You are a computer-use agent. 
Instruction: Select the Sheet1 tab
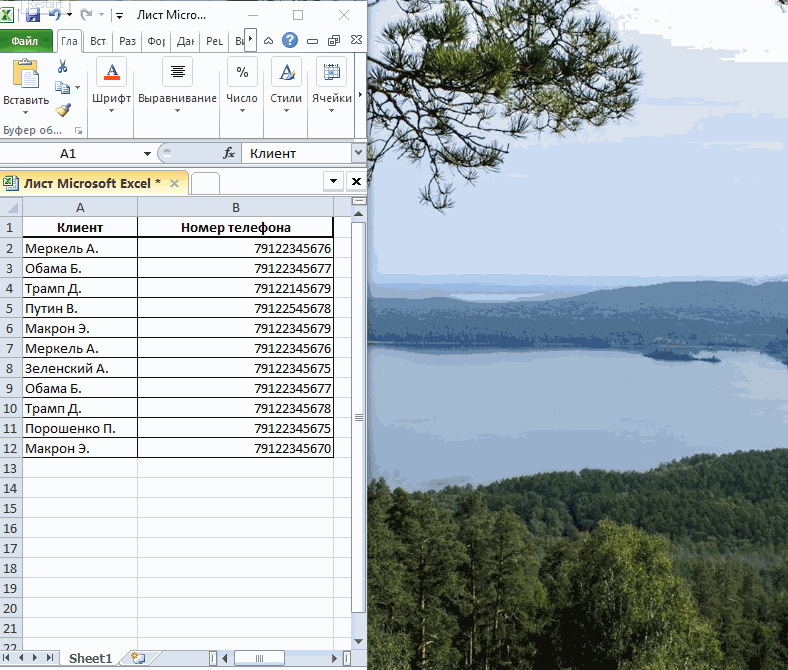coord(90,658)
